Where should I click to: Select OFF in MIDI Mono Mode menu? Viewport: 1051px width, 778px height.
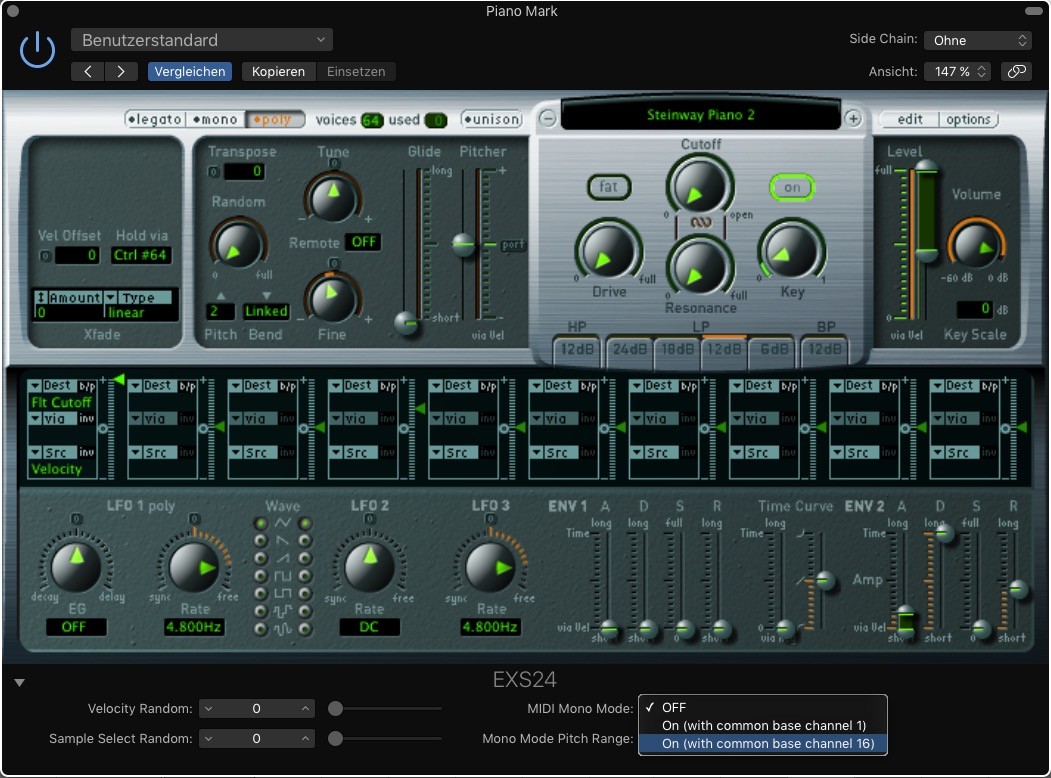pos(763,707)
